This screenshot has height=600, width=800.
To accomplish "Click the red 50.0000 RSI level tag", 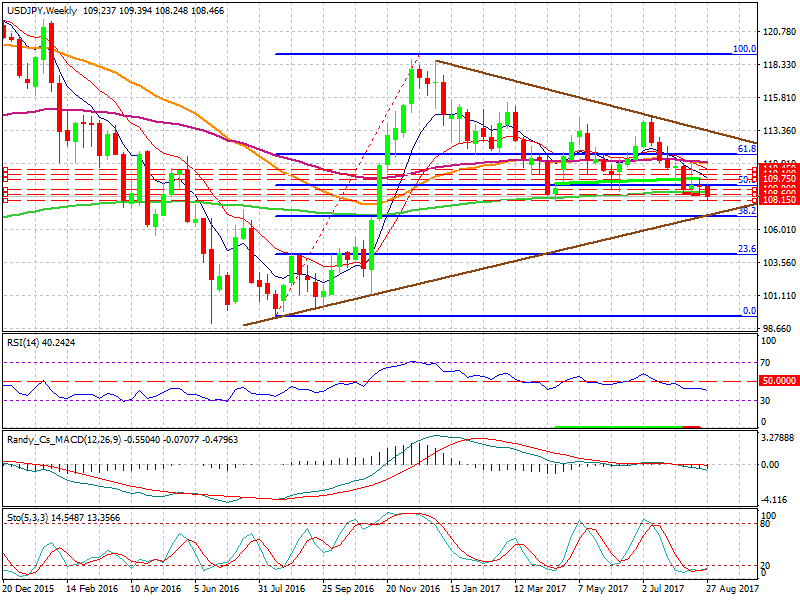I will click(x=779, y=381).
